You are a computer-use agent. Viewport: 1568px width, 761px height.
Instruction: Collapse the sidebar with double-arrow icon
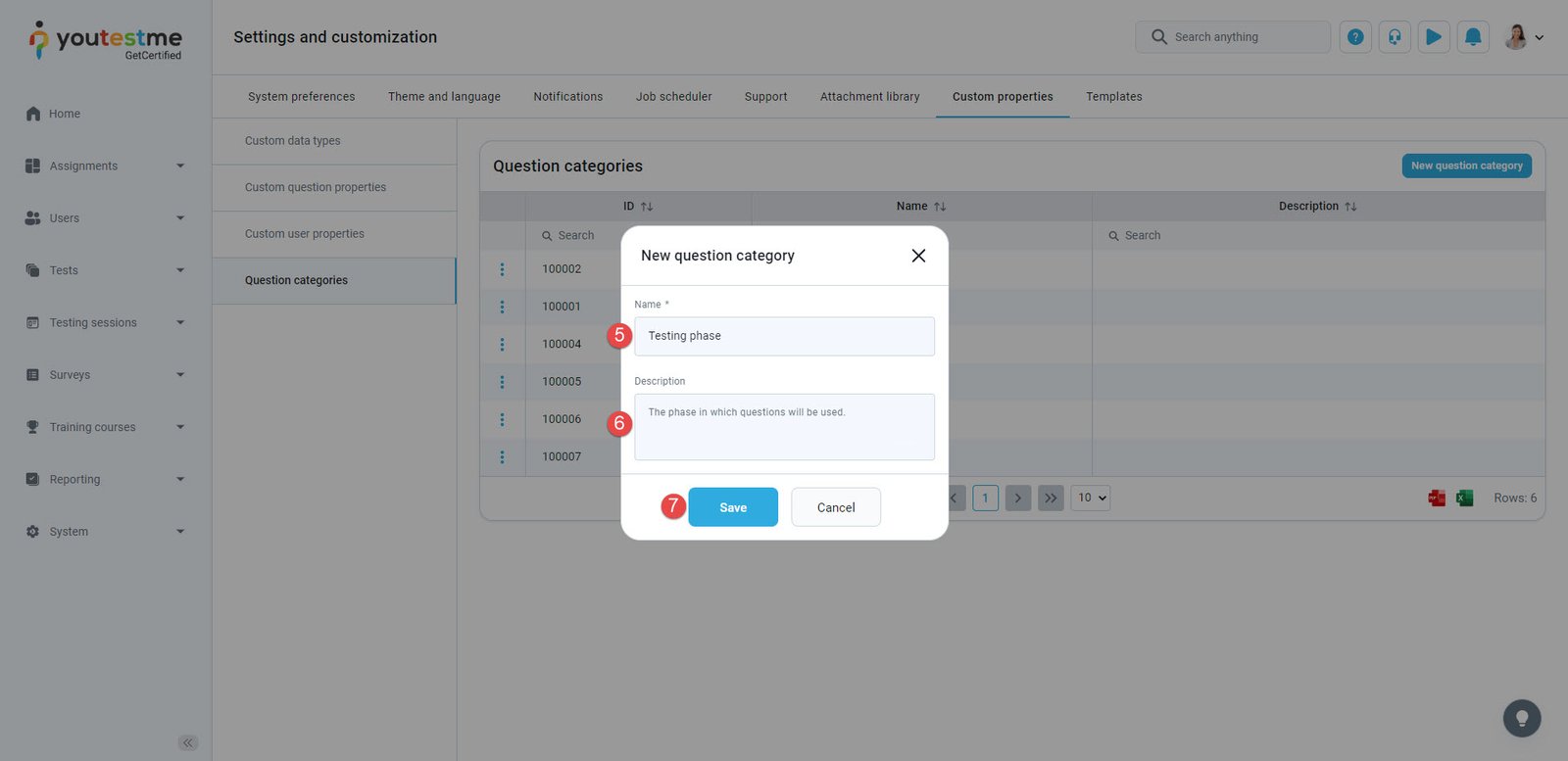188,742
